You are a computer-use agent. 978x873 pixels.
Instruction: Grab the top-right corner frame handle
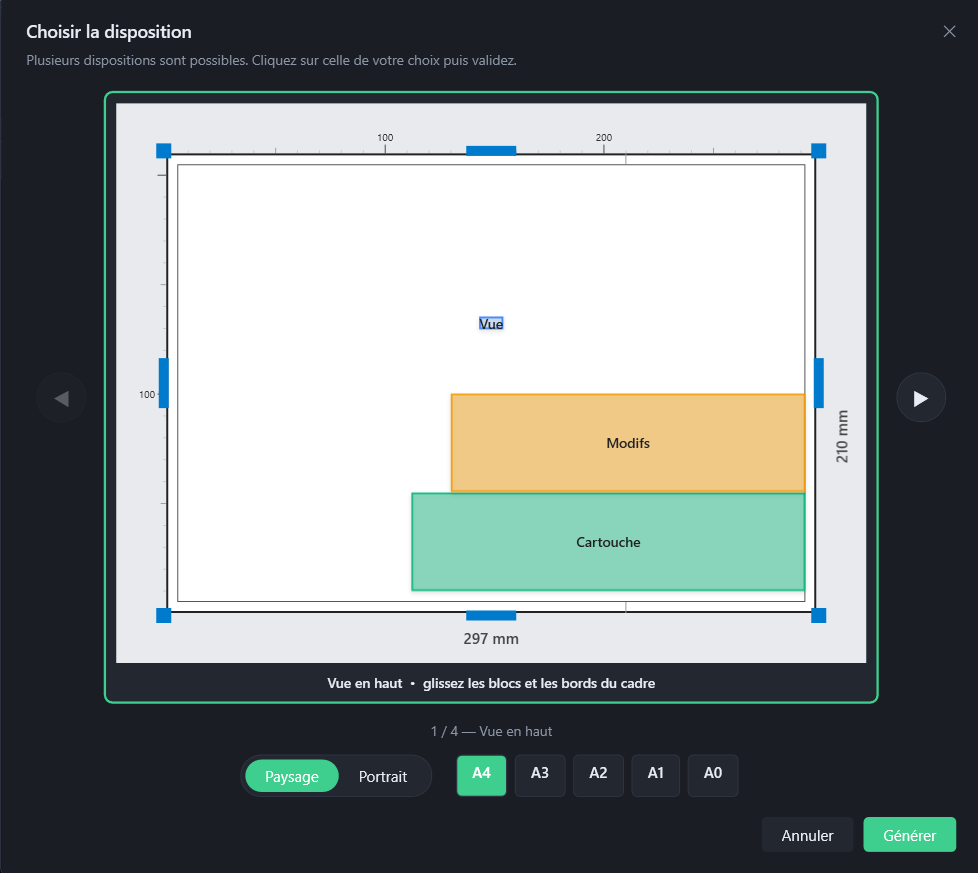pyautogui.click(x=818, y=150)
